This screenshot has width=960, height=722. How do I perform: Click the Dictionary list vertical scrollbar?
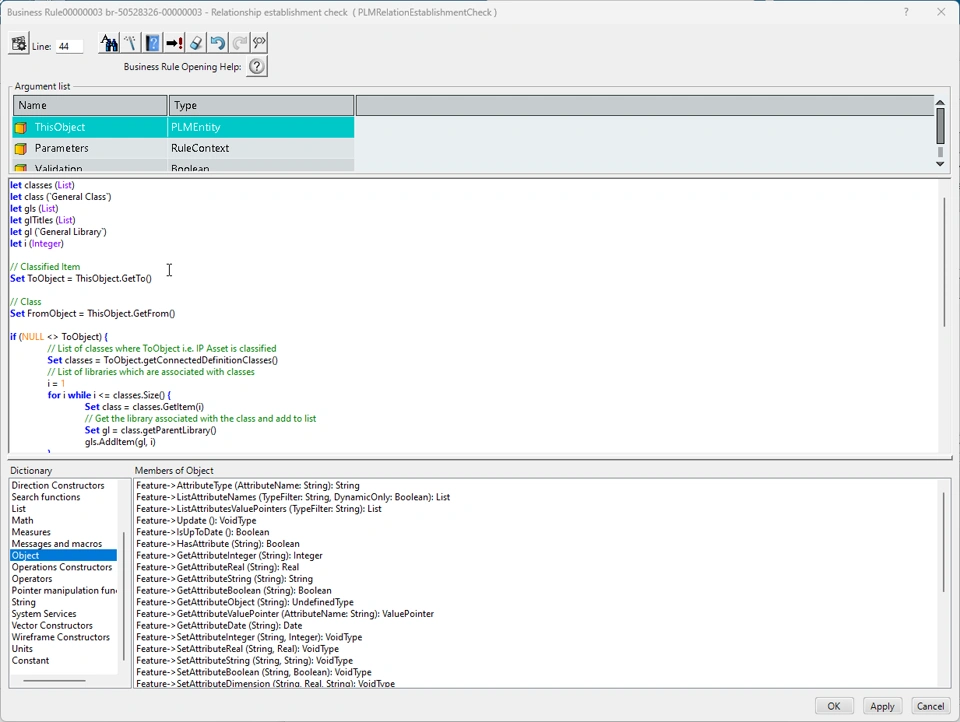pos(123,596)
